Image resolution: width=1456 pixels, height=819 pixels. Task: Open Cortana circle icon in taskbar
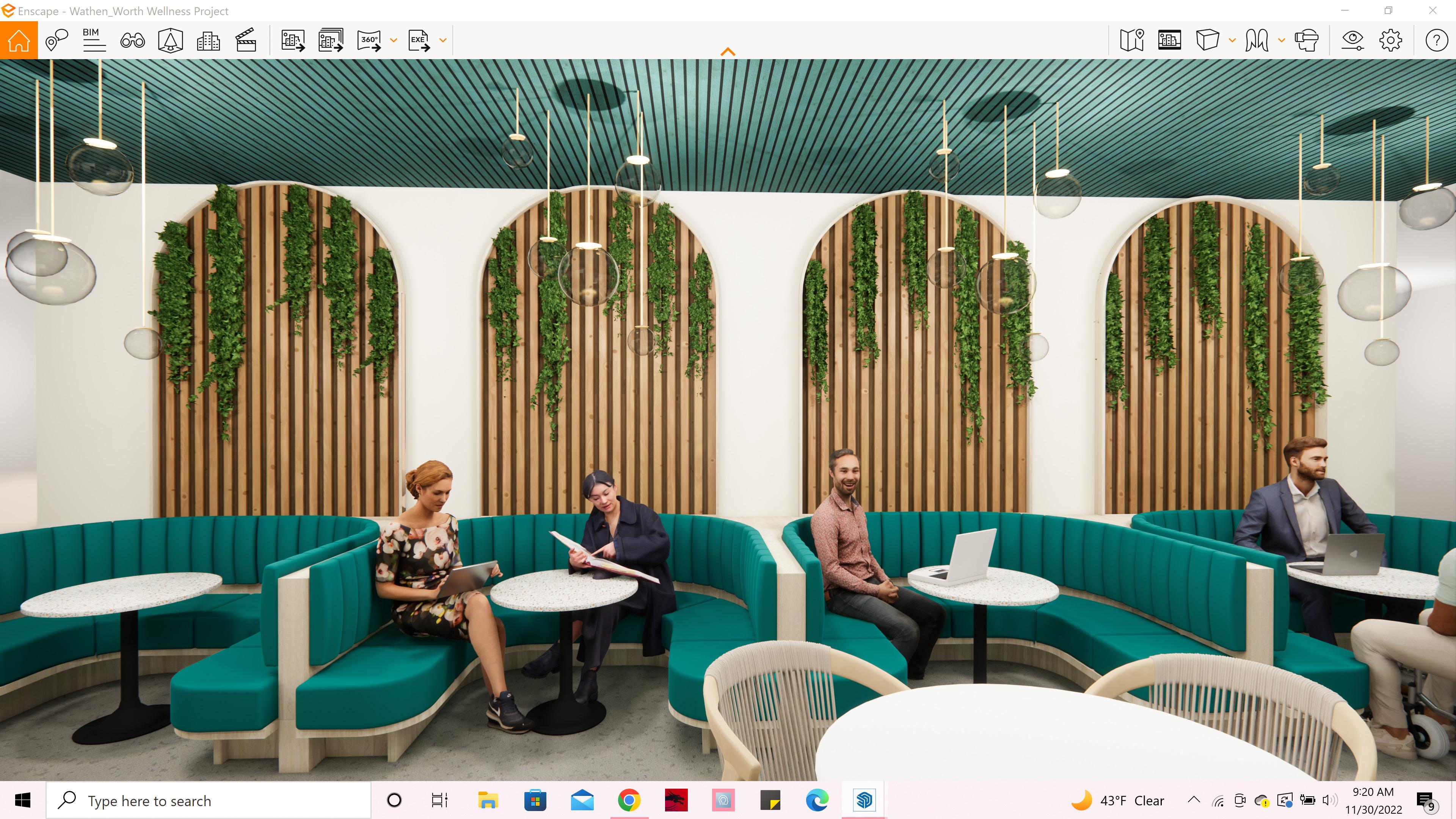tap(394, 800)
